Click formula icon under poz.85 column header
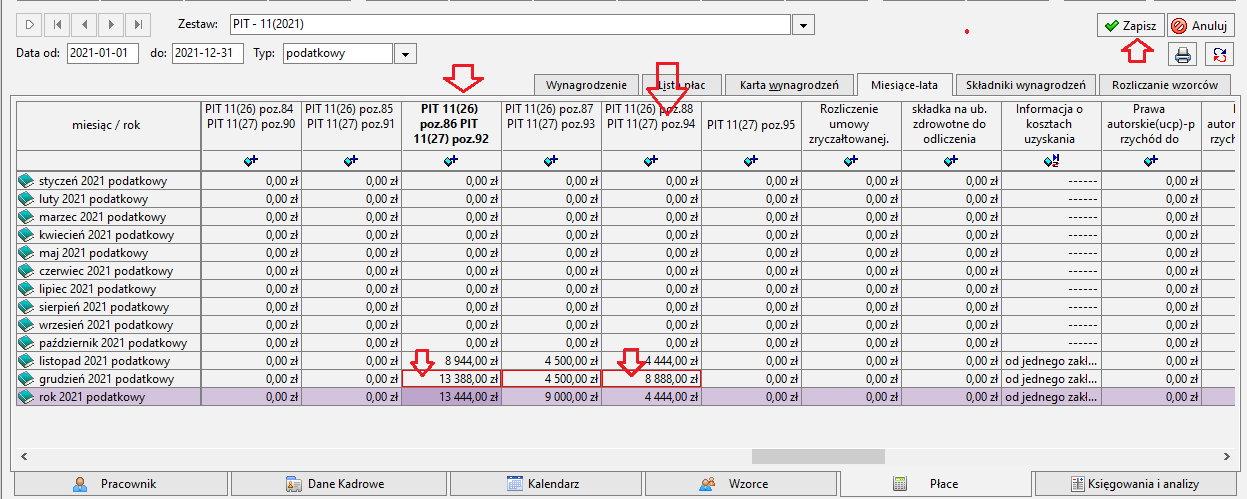 (351, 160)
